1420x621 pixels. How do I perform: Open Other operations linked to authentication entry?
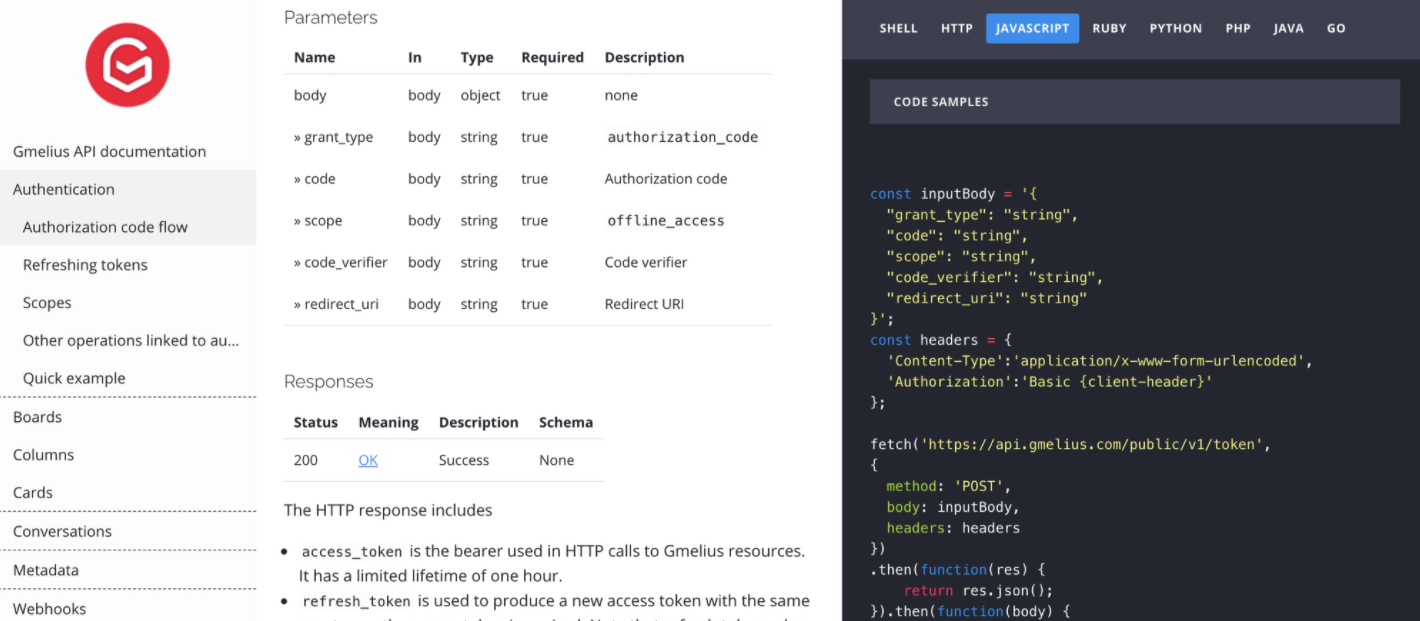pos(128,340)
